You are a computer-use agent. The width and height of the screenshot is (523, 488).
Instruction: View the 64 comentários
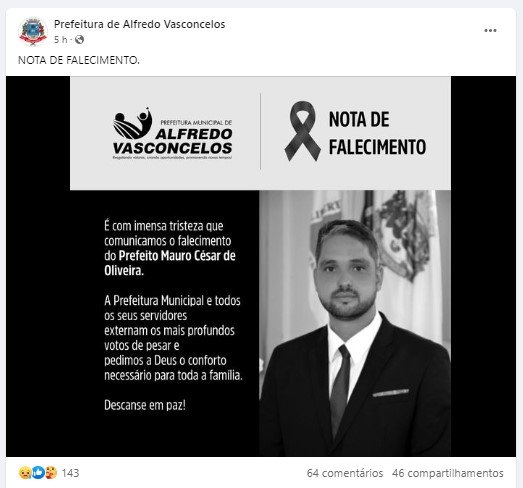tap(345, 473)
